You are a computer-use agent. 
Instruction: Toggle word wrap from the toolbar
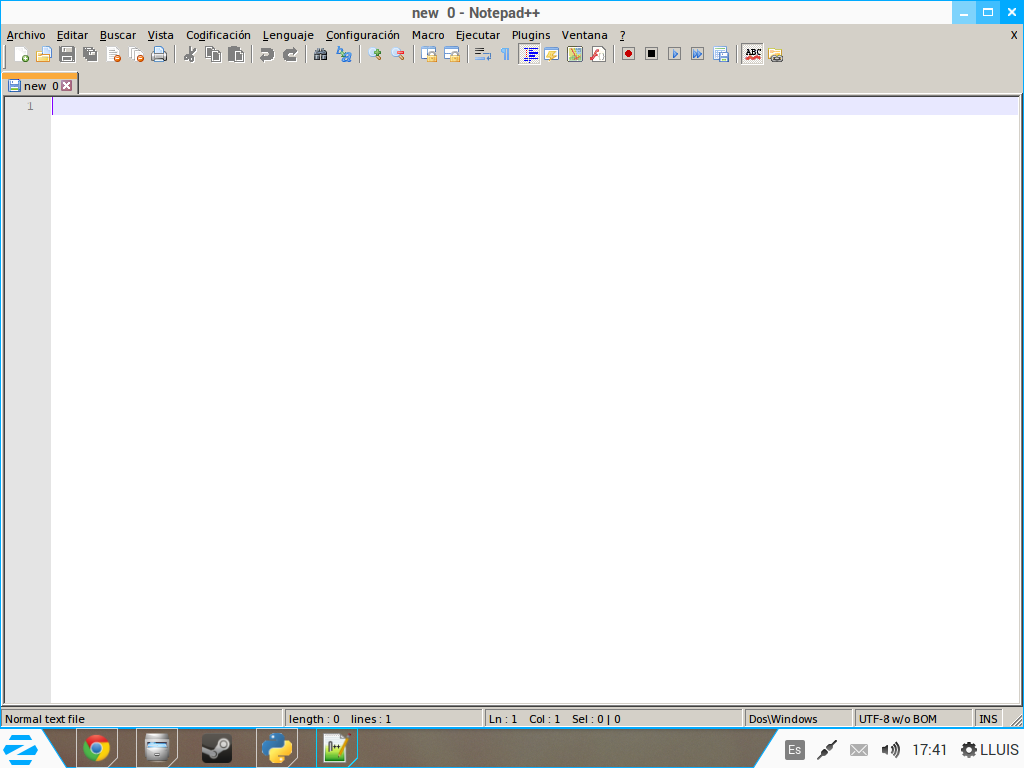tap(481, 54)
